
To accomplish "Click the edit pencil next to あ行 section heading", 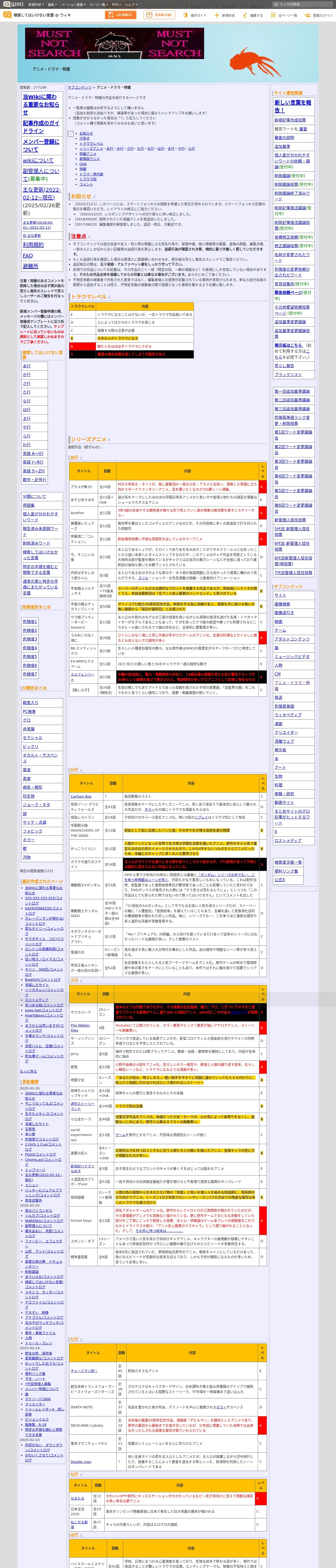I will (x=81, y=458).
